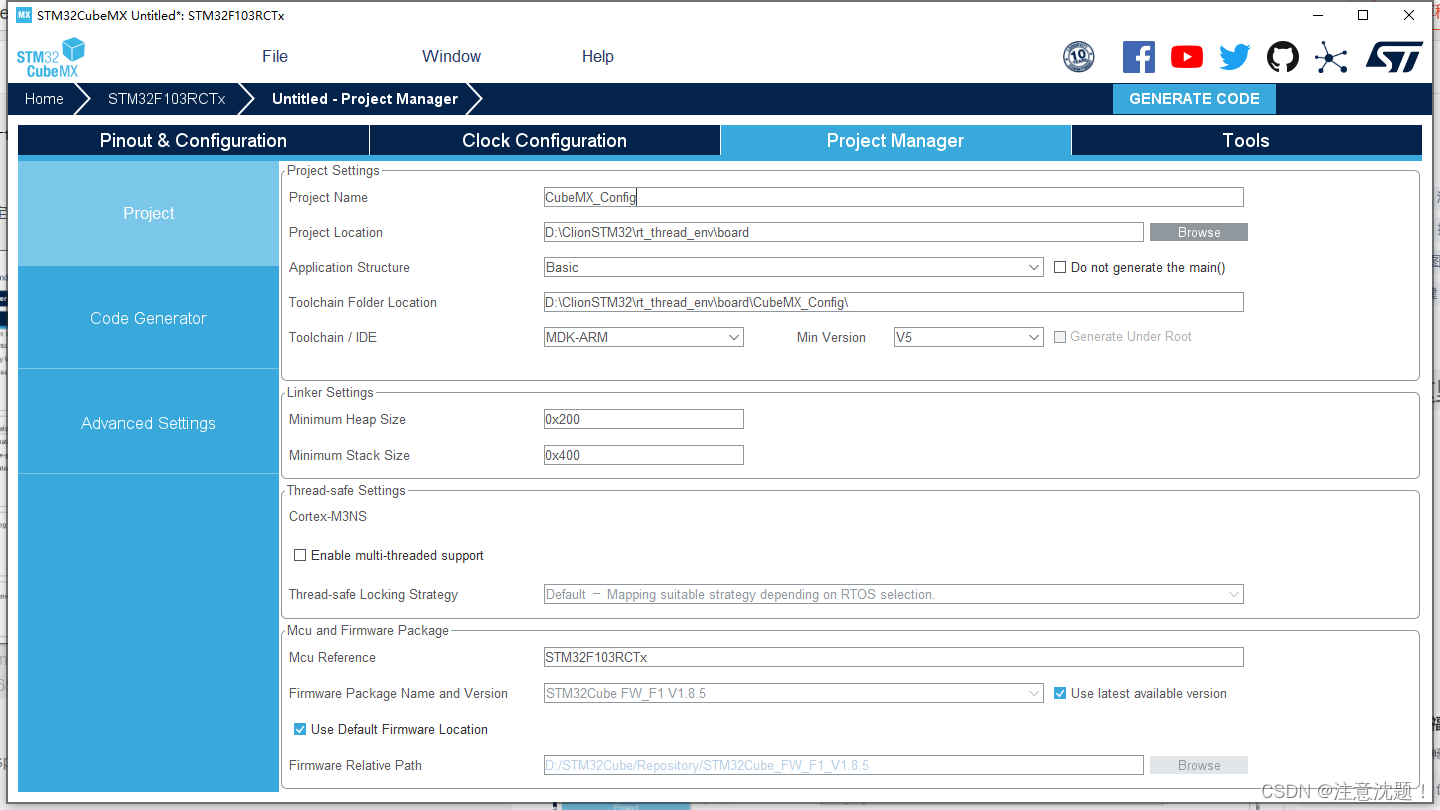Browse for Firmware Relative Path
The height and width of the screenshot is (810, 1440).
click(x=1199, y=765)
